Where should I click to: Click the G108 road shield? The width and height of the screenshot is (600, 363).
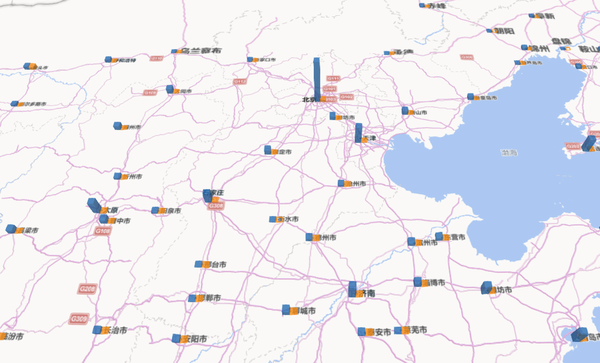[103, 231]
